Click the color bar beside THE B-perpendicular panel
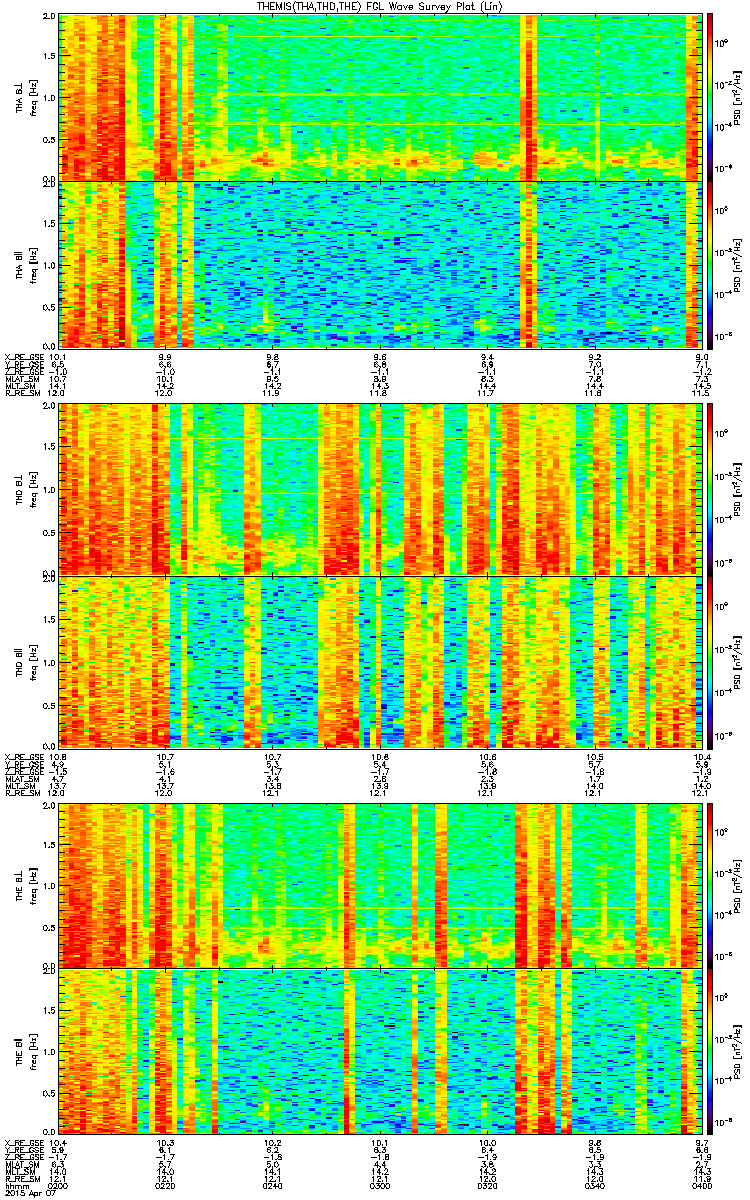The image size is (750, 1200). tap(710, 884)
